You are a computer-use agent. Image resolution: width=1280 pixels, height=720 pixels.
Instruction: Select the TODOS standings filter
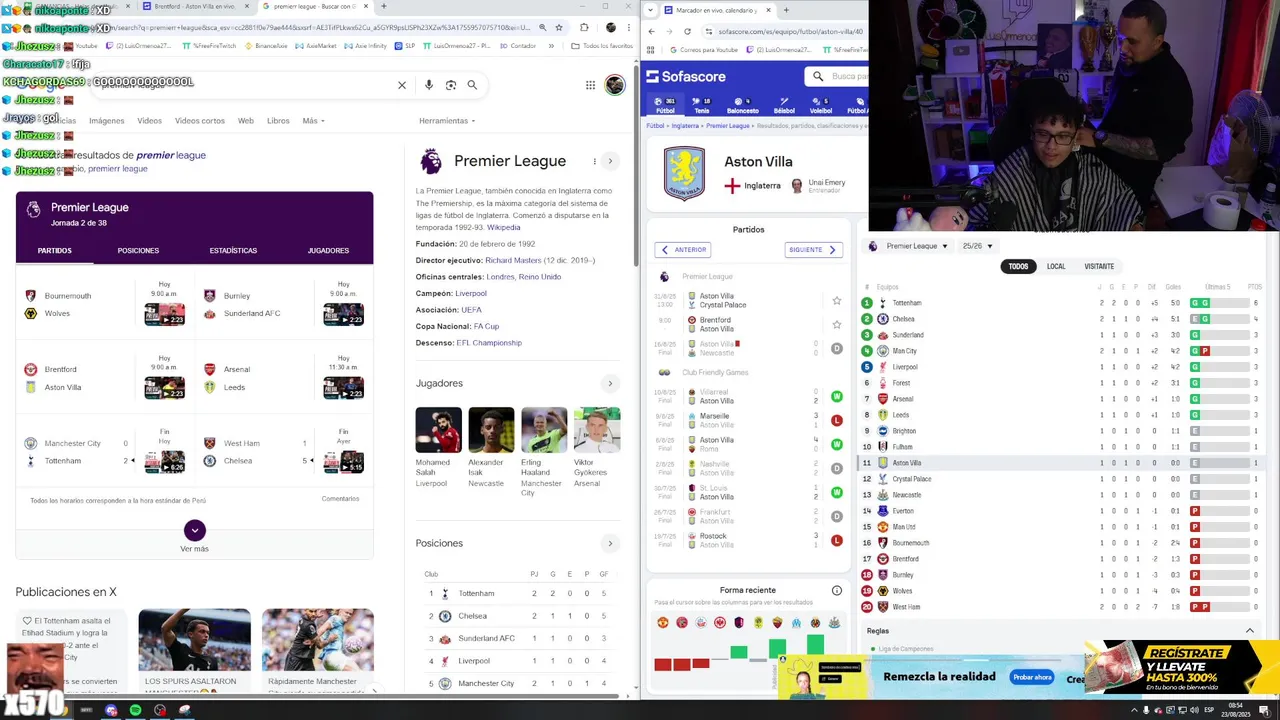pos(1018,266)
